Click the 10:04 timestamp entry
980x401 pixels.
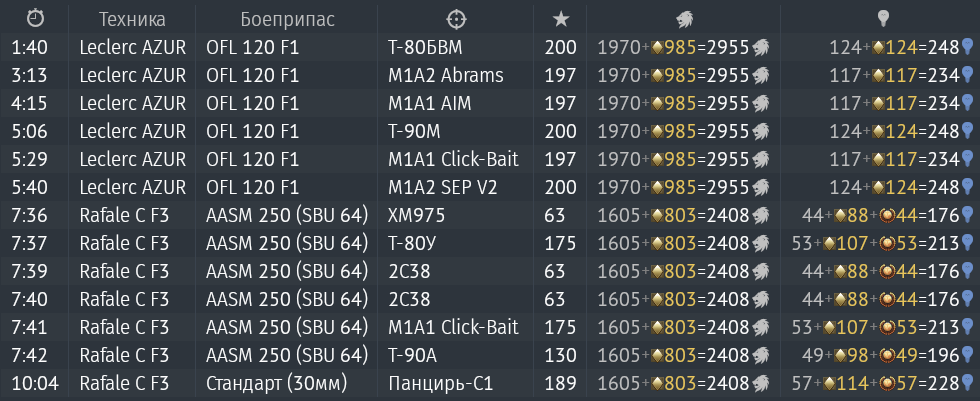(x=35, y=383)
